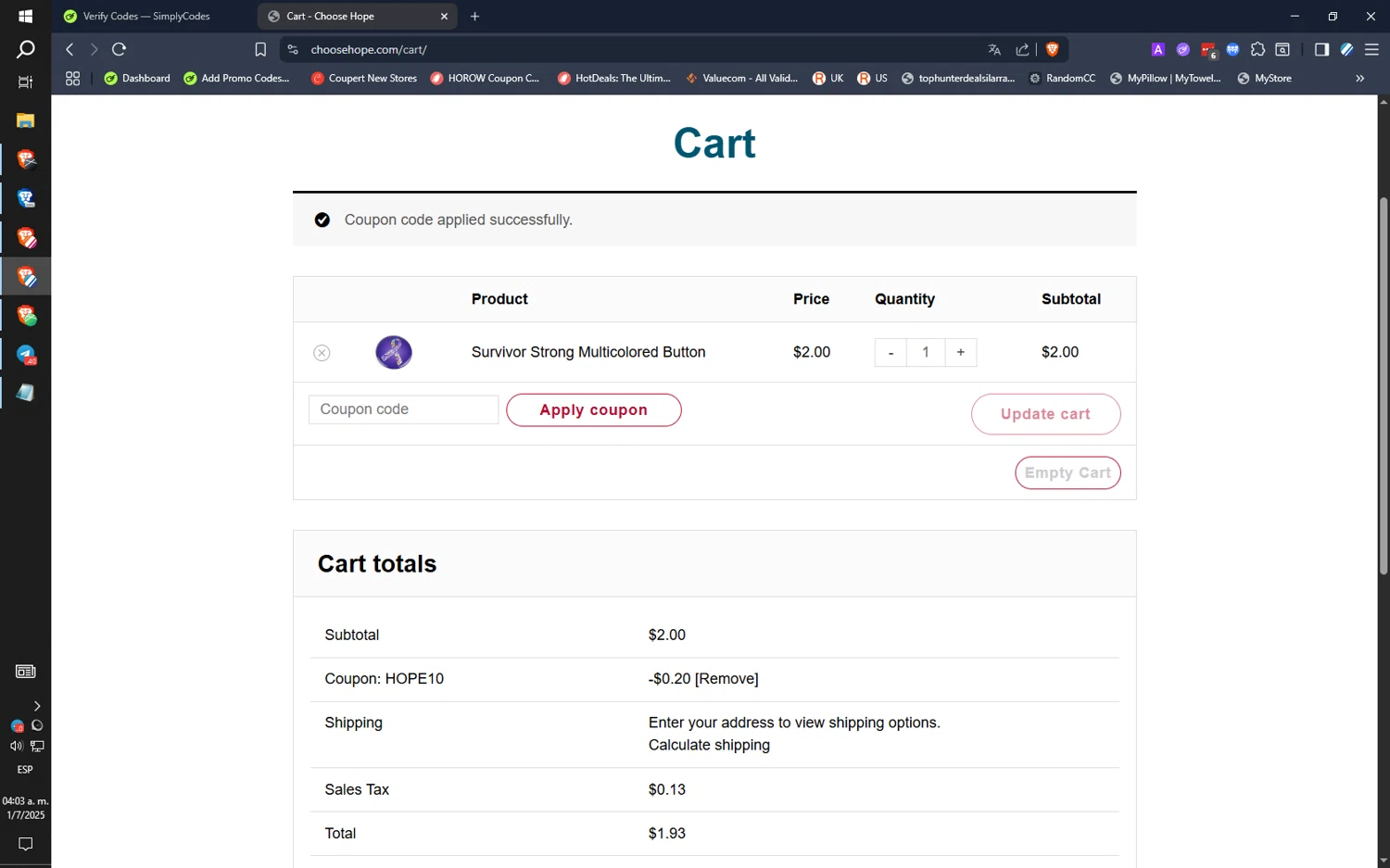This screenshot has height=868, width=1390.
Task: Open the Windows notification center icon
Action: coord(25,844)
